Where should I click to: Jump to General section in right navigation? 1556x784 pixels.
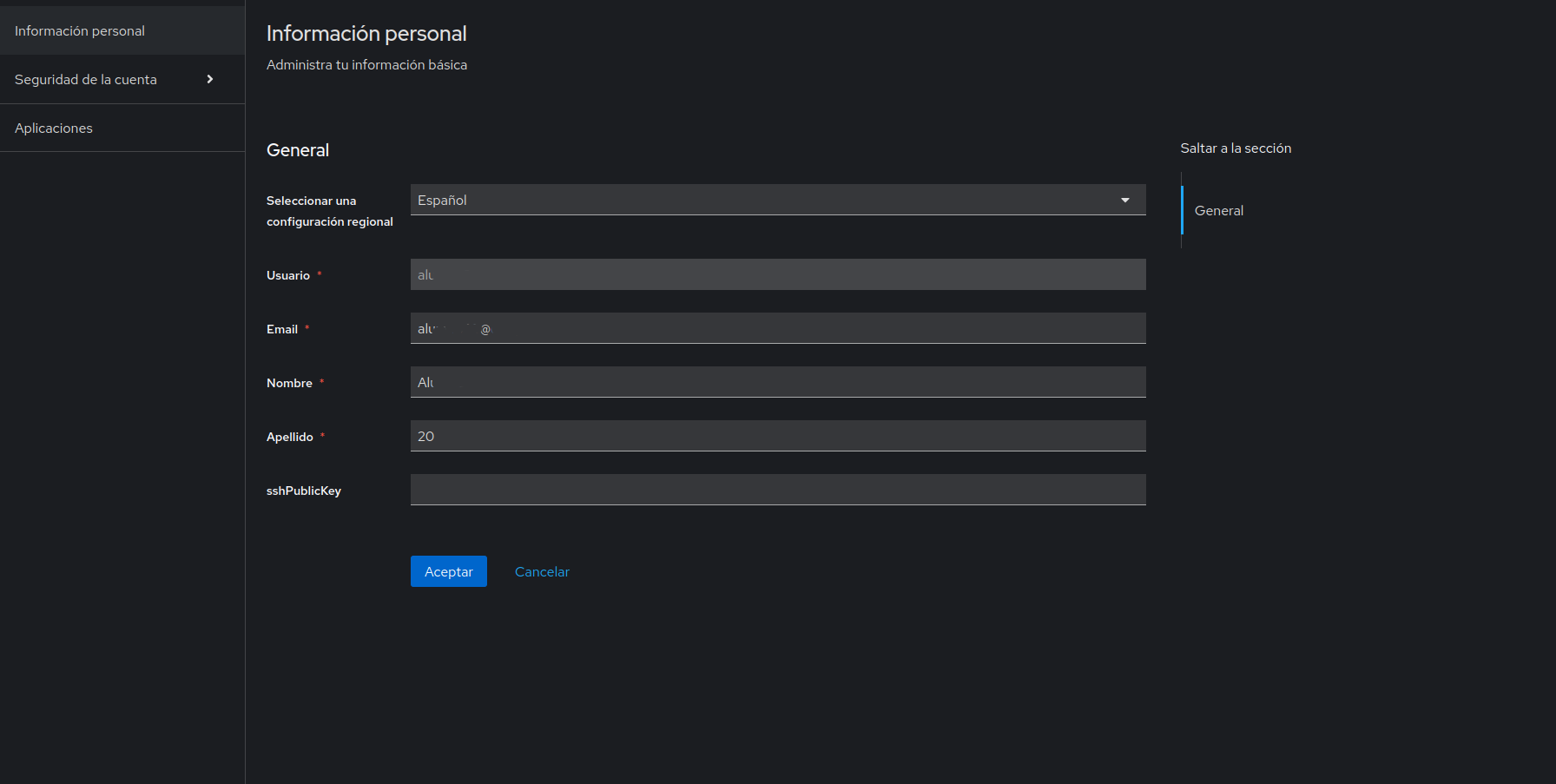1218,211
